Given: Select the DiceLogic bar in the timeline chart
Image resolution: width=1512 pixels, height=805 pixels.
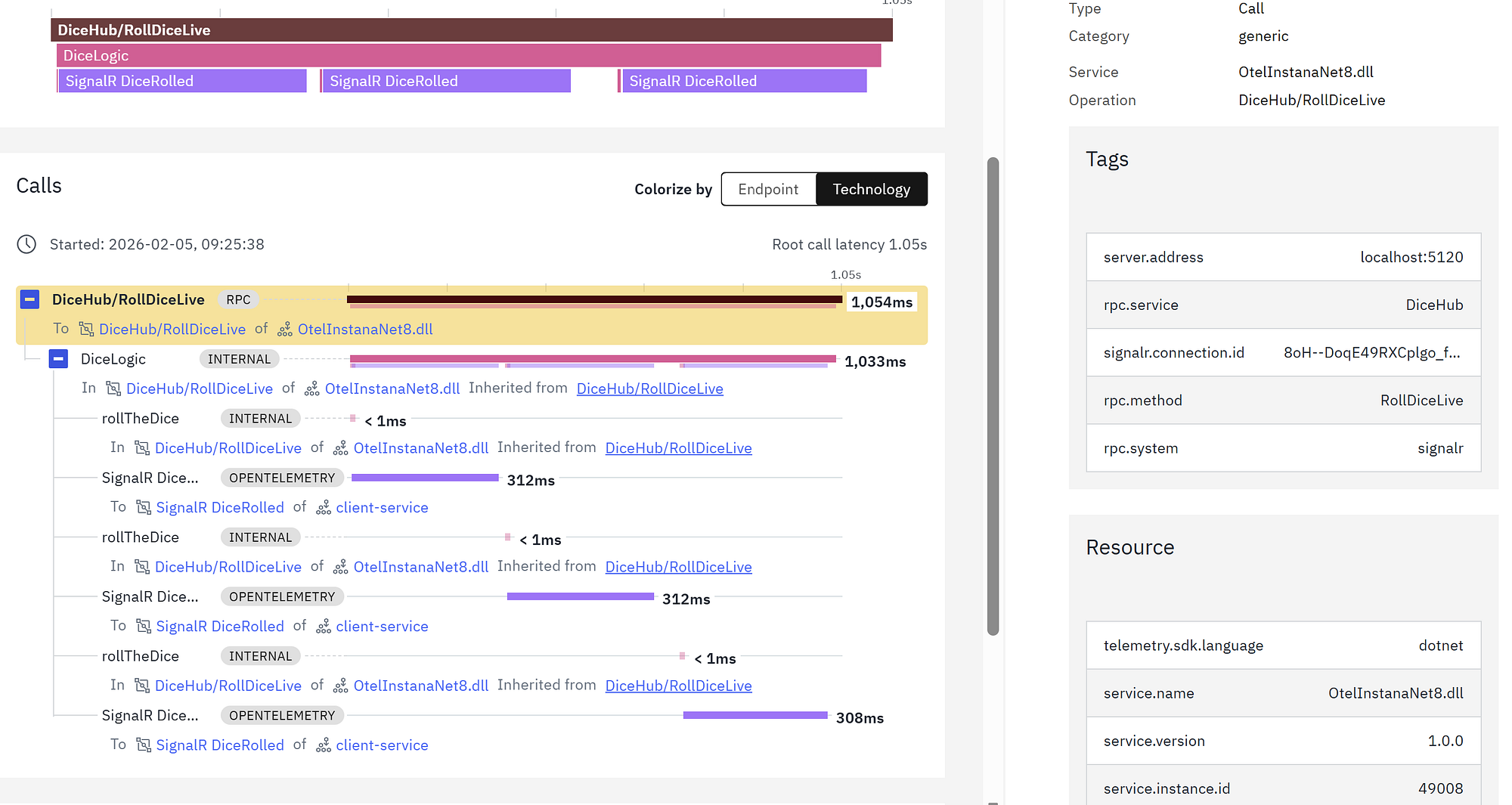Looking at the screenshot, I should coord(469,55).
